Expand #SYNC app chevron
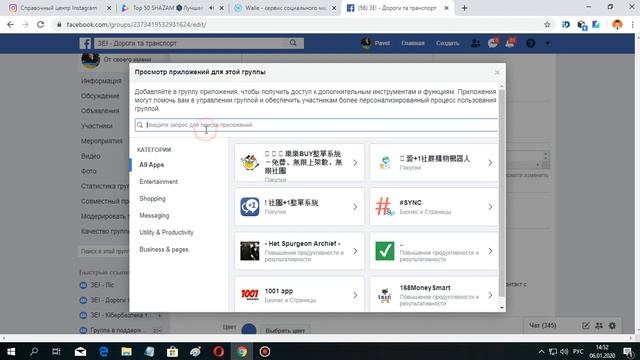 490,207
